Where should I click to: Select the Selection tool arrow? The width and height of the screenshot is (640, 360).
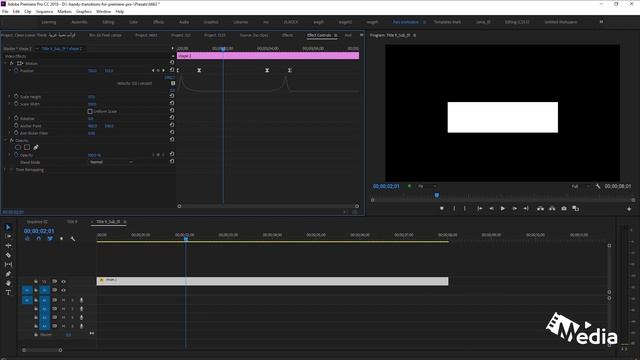[x=8, y=227]
